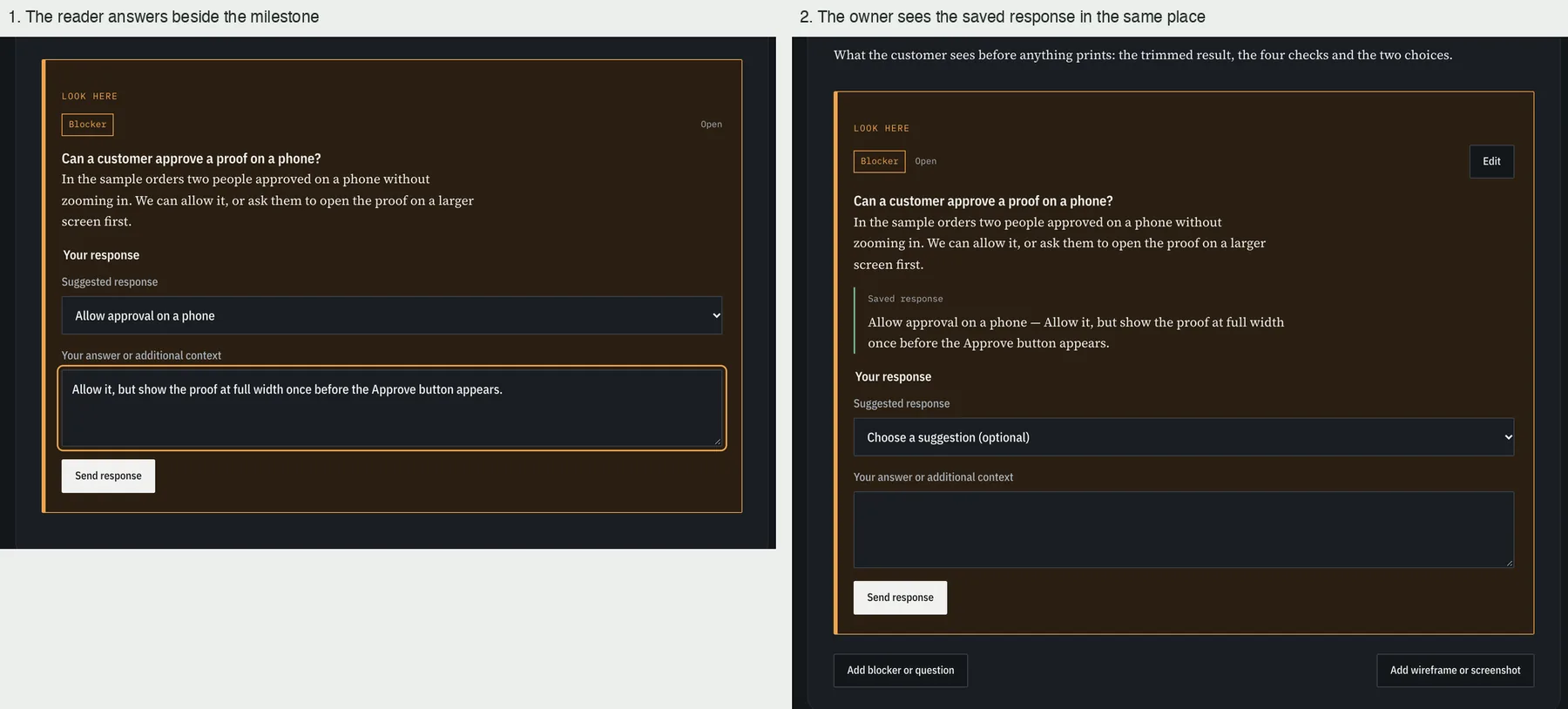Click the 'Saved response' label
Viewport: 1568px width, 709px height.
click(x=905, y=299)
